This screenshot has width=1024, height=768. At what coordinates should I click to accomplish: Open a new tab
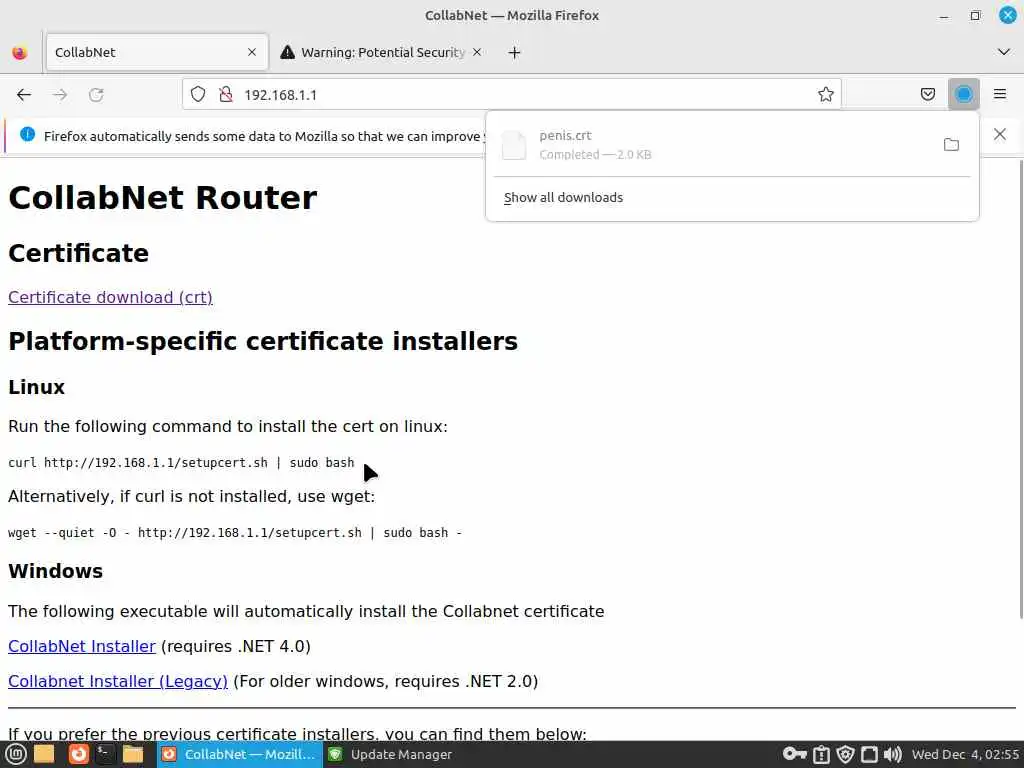tap(514, 53)
